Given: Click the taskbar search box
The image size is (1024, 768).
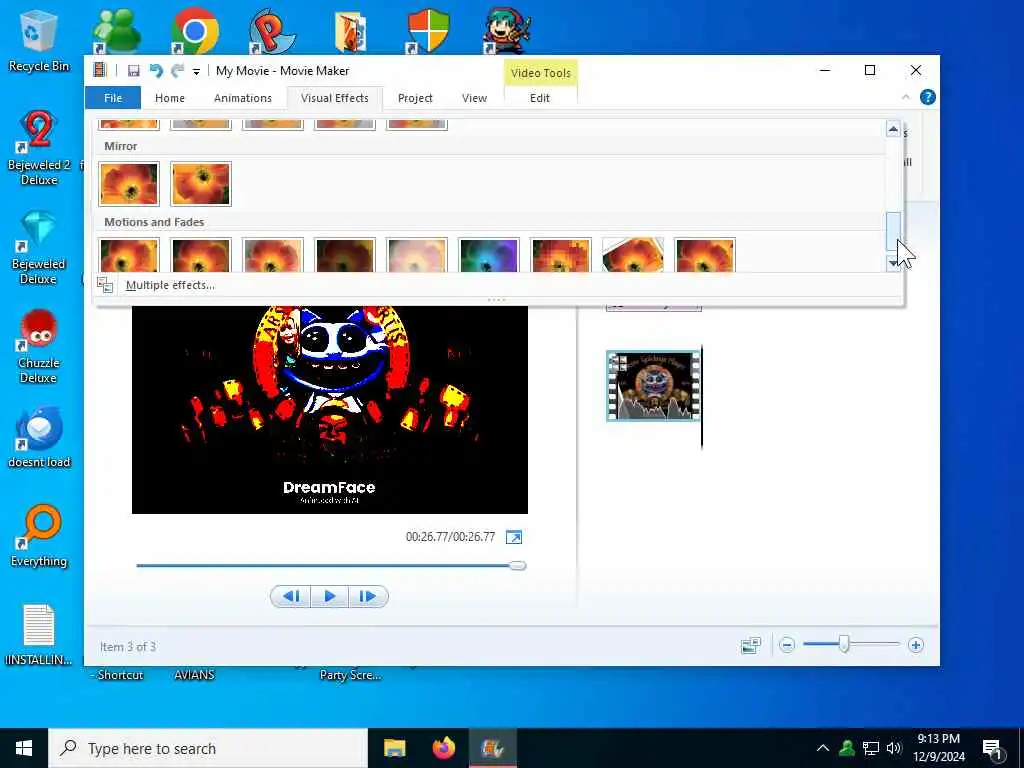Looking at the screenshot, I should tap(208, 748).
